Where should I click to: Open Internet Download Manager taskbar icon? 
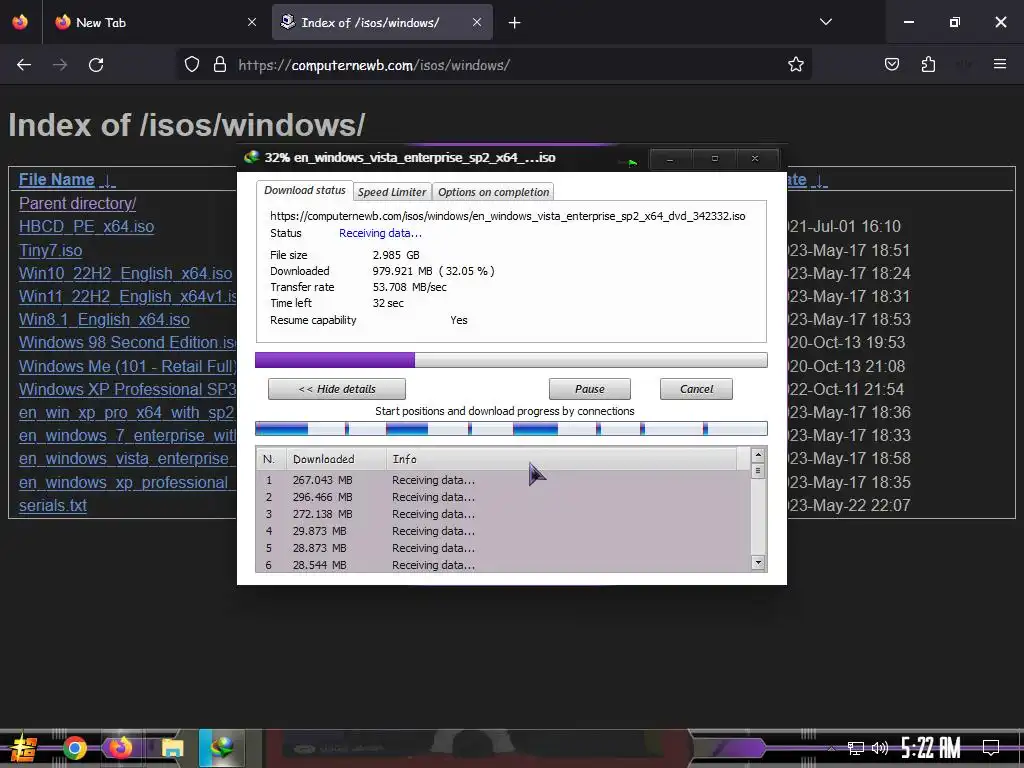pos(222,748)
